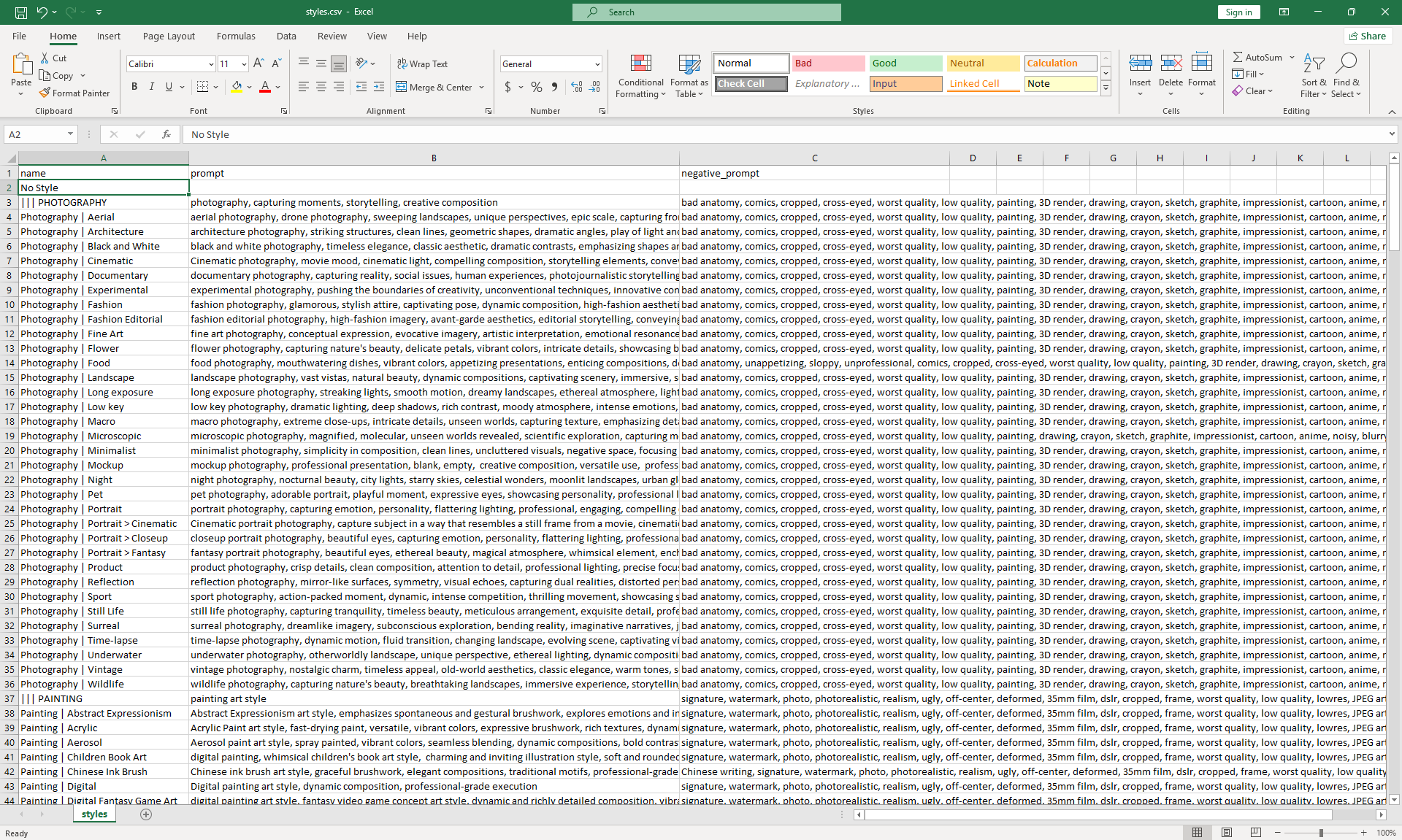Click the Merge & Center icon
1402x840 pixels.
click(402, 87)
